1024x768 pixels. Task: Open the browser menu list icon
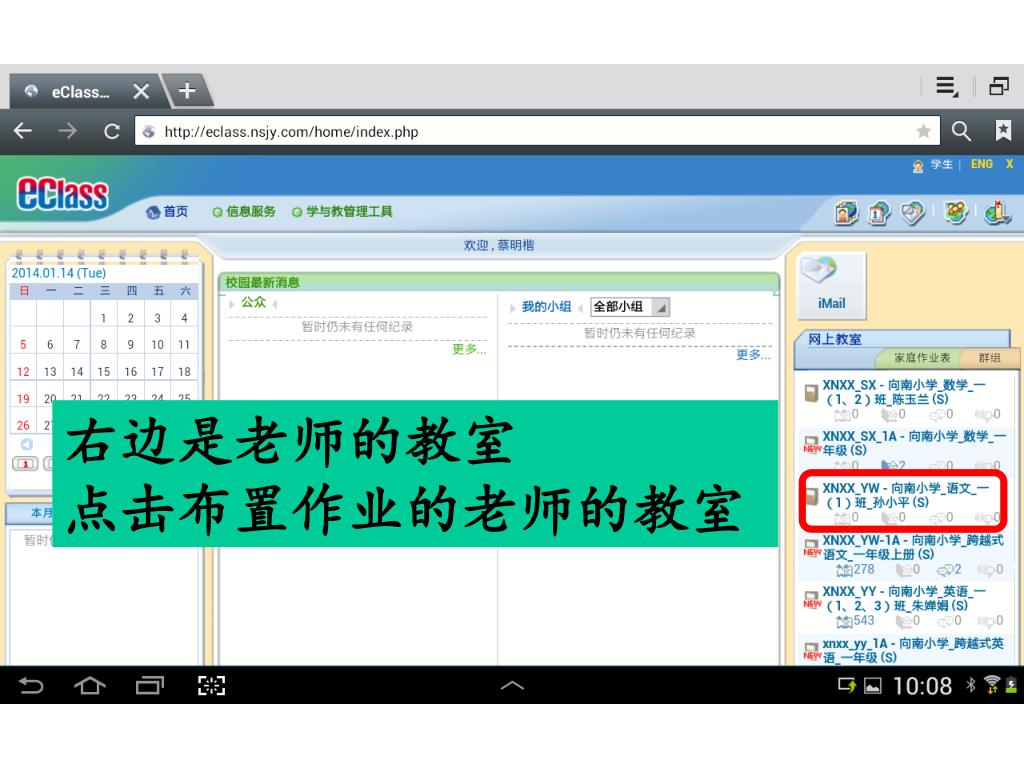pyautogui.click(x=946, y=86)
